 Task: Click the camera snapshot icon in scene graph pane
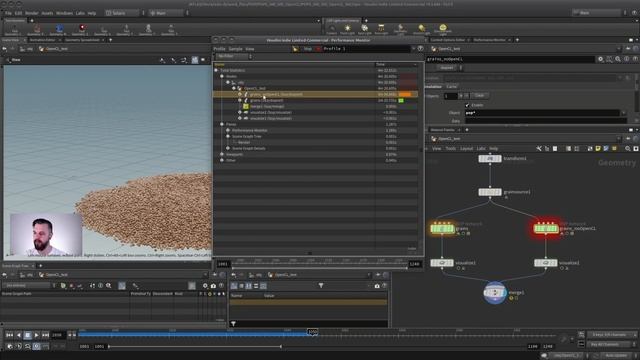pos(213,286)
